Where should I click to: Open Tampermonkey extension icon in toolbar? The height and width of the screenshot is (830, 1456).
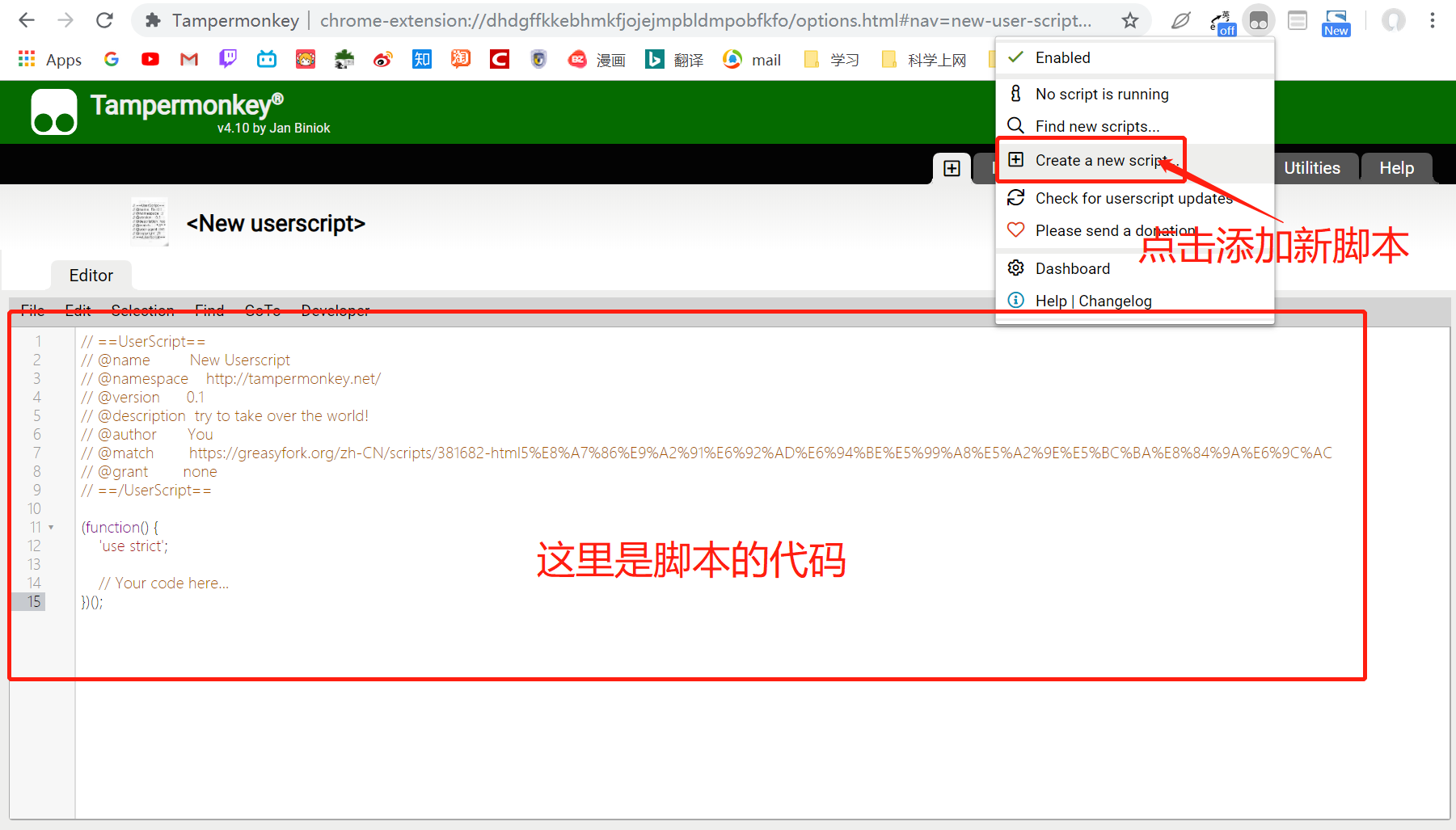coord(1258,21)
